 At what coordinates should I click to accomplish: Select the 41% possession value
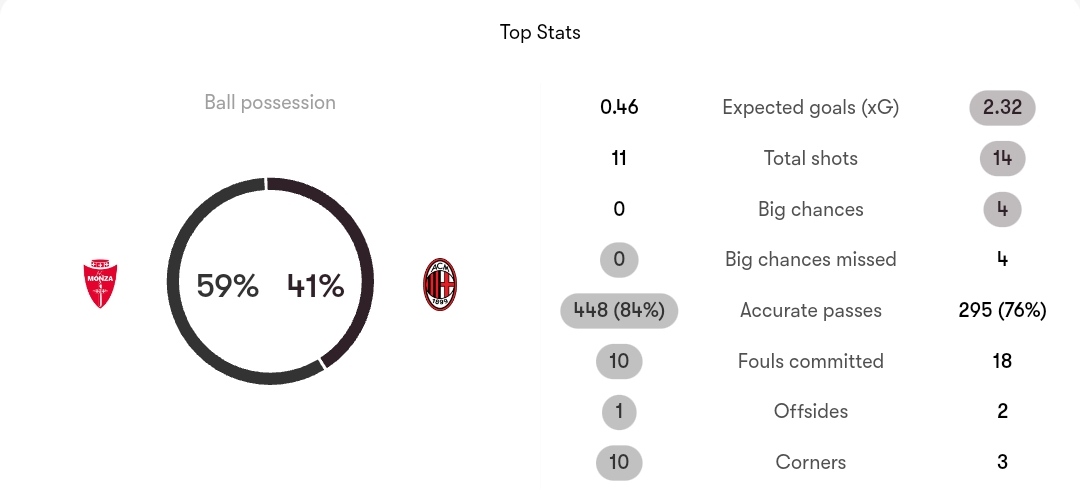click(x=315, y=285)
